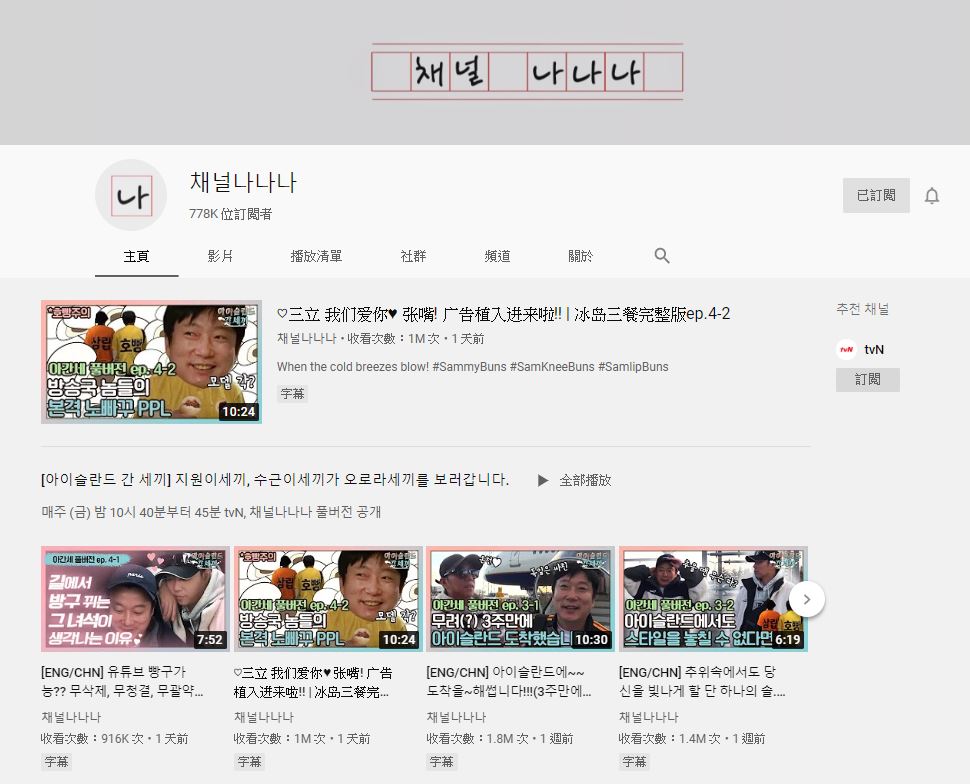Click the 全部播放 play all link
Image resolution: width=970 pixels, height=784 pixels.
point(585,480)
